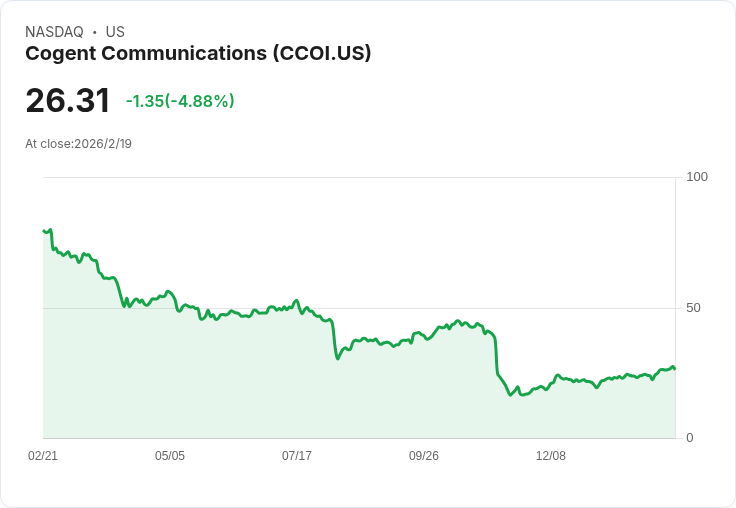Click the dot separator between NASDAQ and US

point(95,33)
